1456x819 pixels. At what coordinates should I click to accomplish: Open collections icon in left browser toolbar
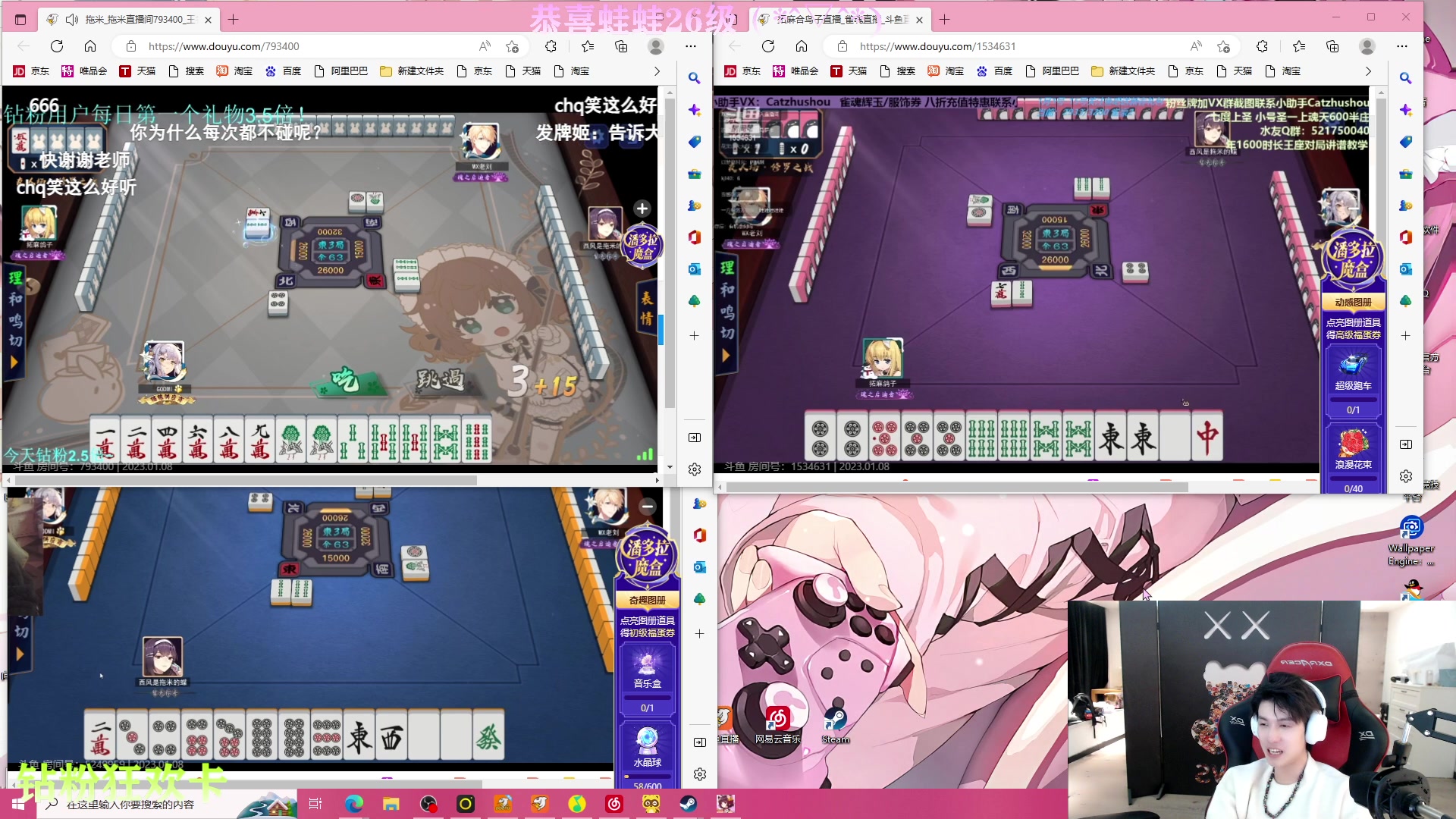pos(621,46)
